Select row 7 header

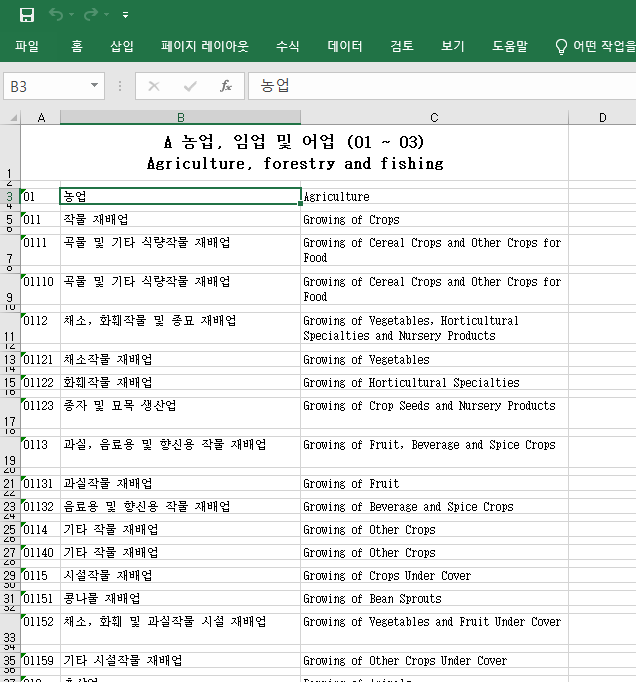point(10,250)
